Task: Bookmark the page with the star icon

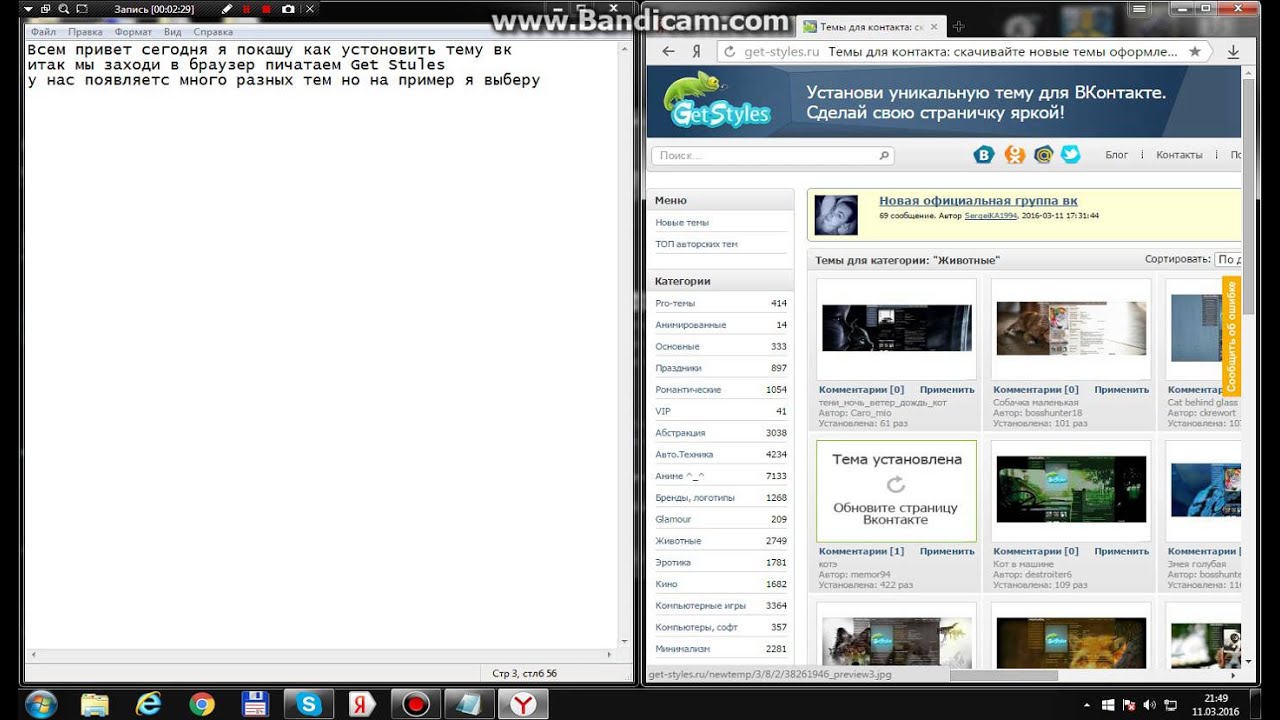Action: point(1195,51)
